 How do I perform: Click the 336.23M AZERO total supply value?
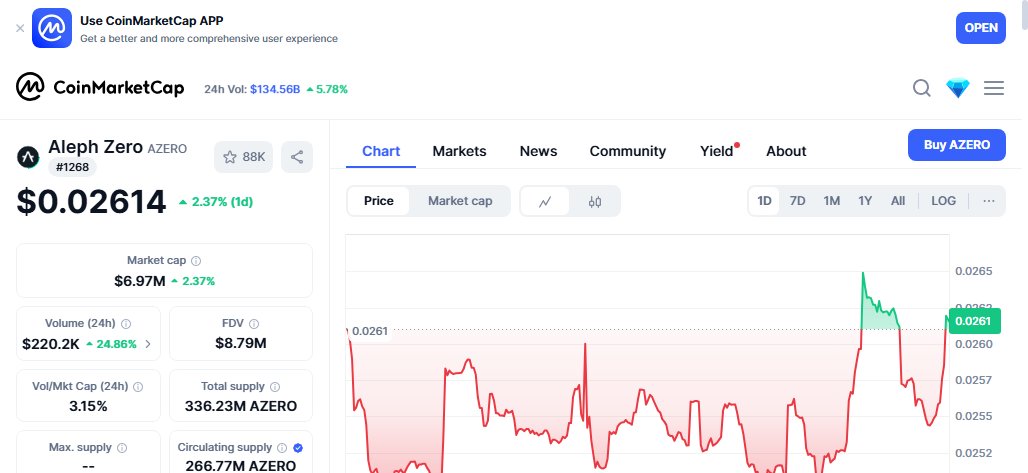coord(241,406)
